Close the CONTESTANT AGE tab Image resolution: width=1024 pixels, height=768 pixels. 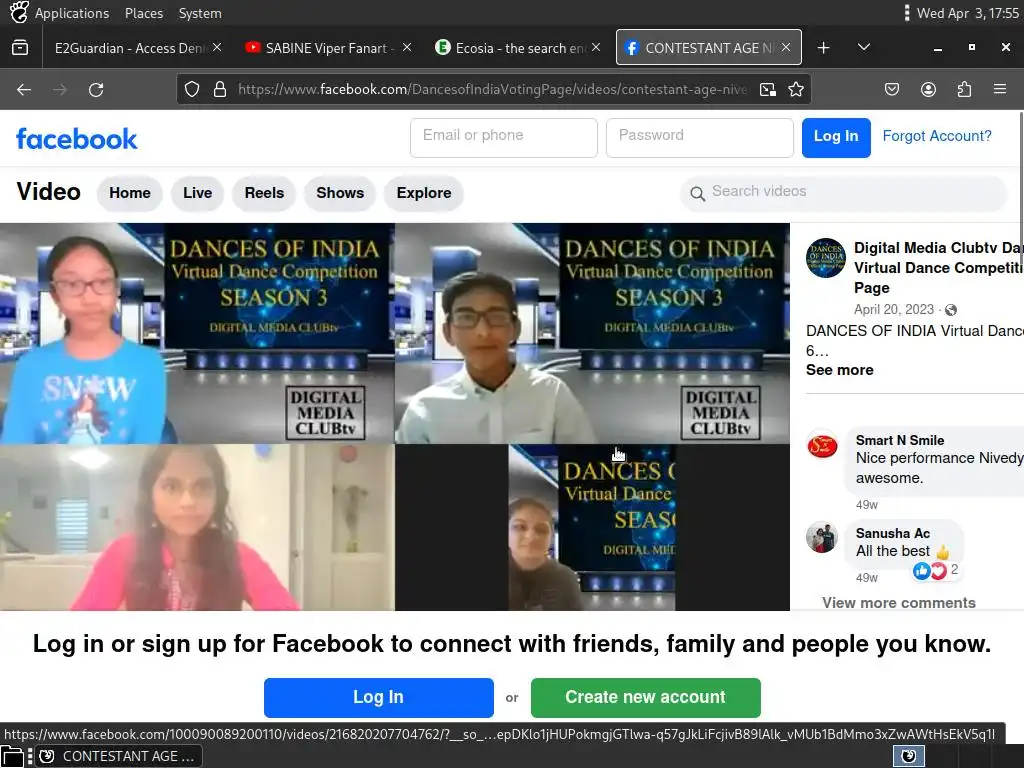pos(786,48)
